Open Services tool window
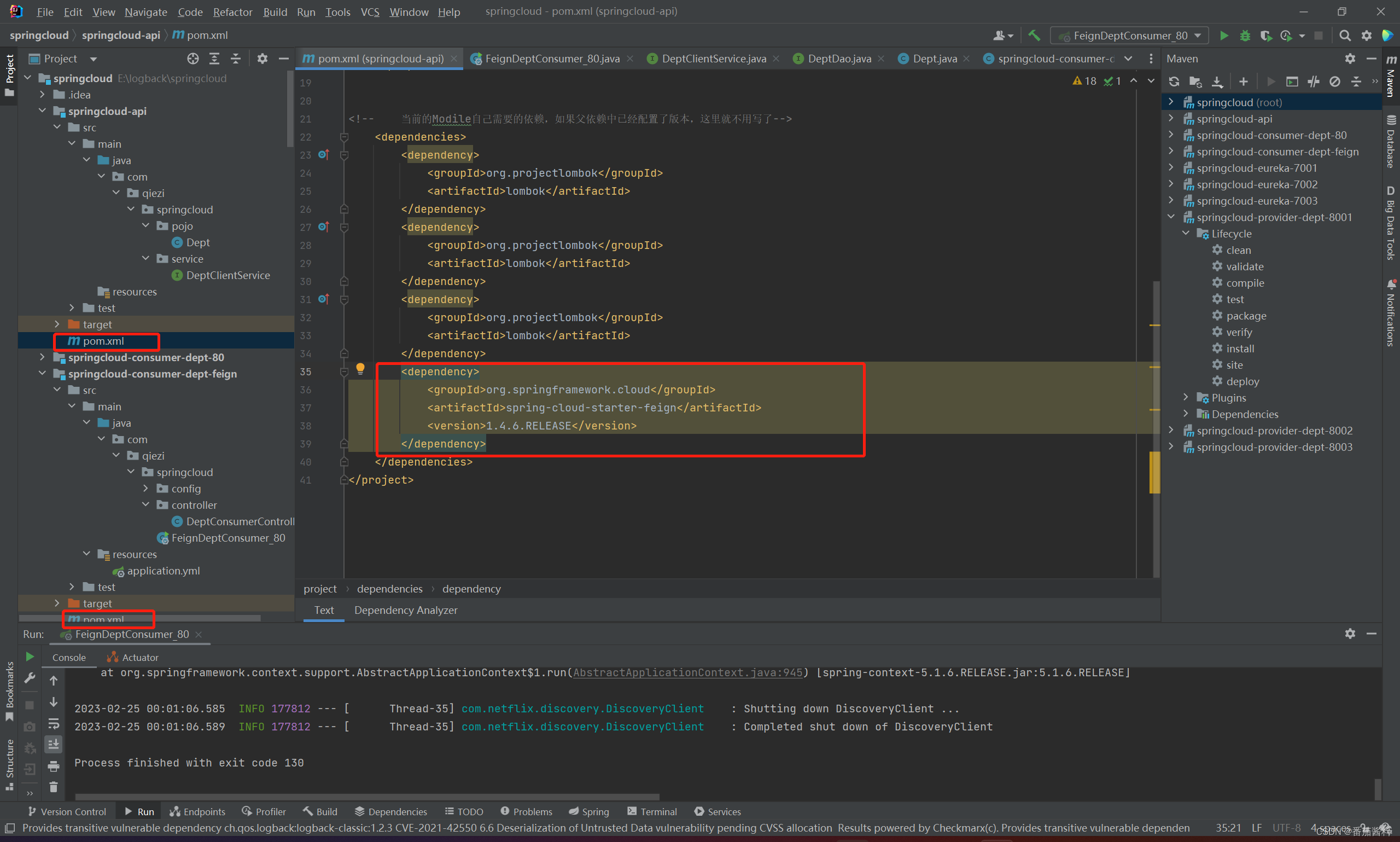The width and height of the screenshot is (1400, 842). (x=717, y=811)
